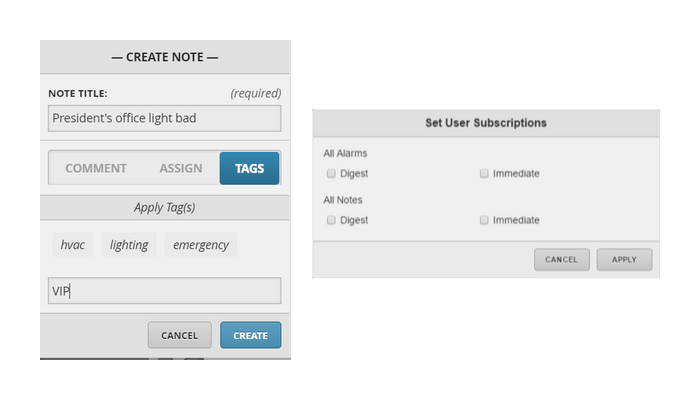Image resolution: width=700 pixels, height=400 pixels.
Task: Click the Note Title input field
Action: pos(164,118)
